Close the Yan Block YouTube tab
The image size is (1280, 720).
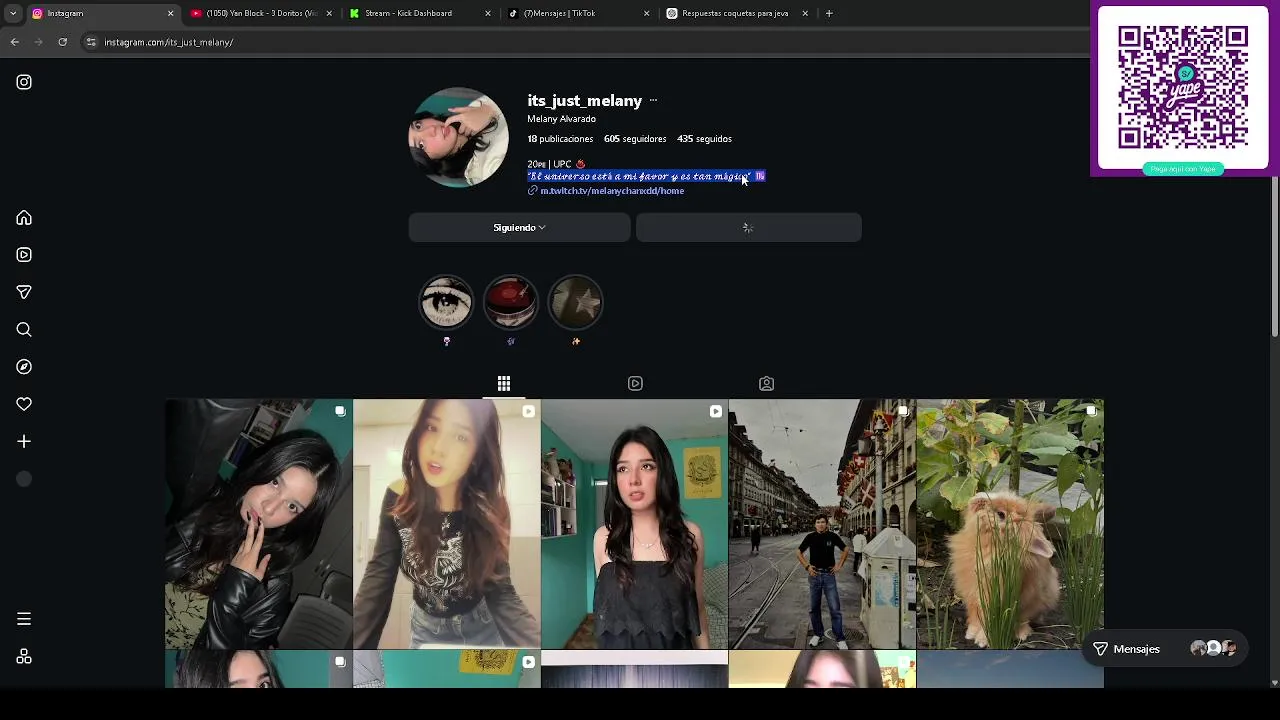tap(329, 13)
